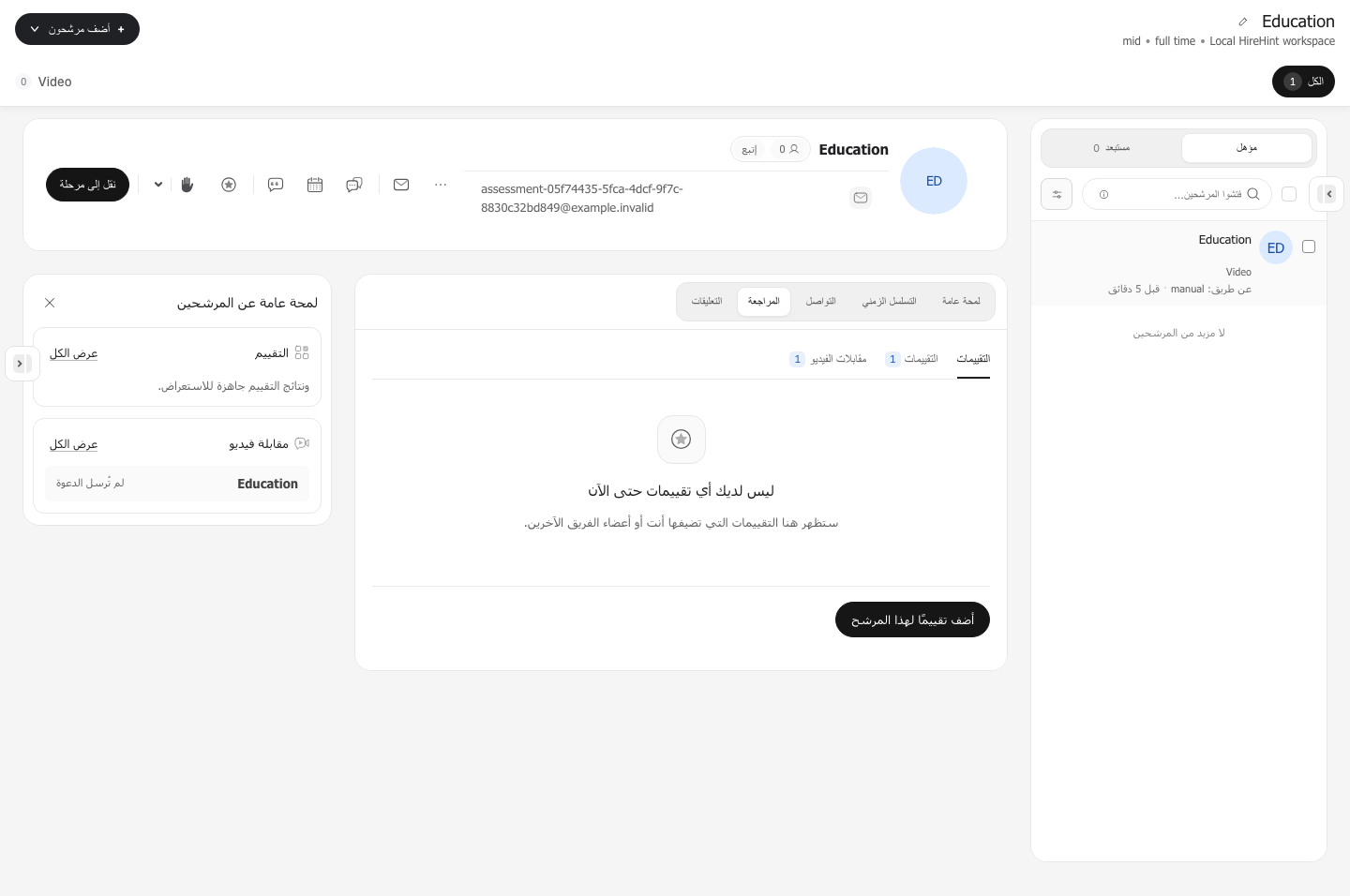1350x896 pixels.
Task: Switch to the مستبعد 0 disqualified segment
Action: tap(1112, 148)
